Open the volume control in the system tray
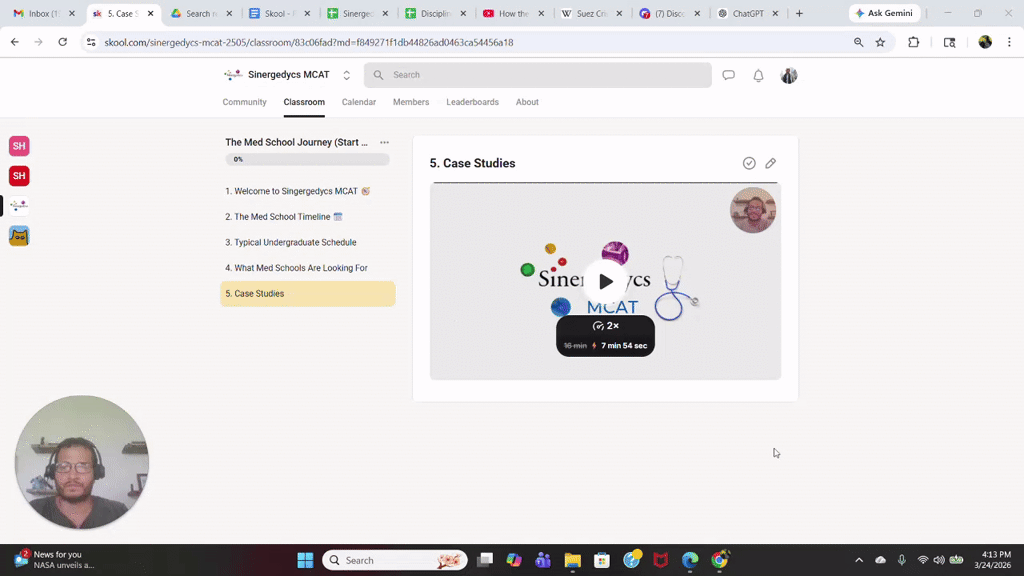1024x576 pixels. pos(939,560)
